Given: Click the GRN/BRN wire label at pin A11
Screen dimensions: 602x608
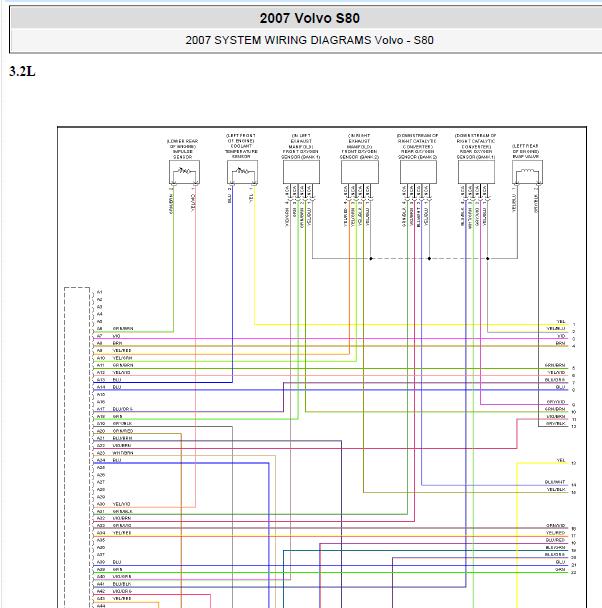Looking at the screenshot, I should tap(123, 365).
